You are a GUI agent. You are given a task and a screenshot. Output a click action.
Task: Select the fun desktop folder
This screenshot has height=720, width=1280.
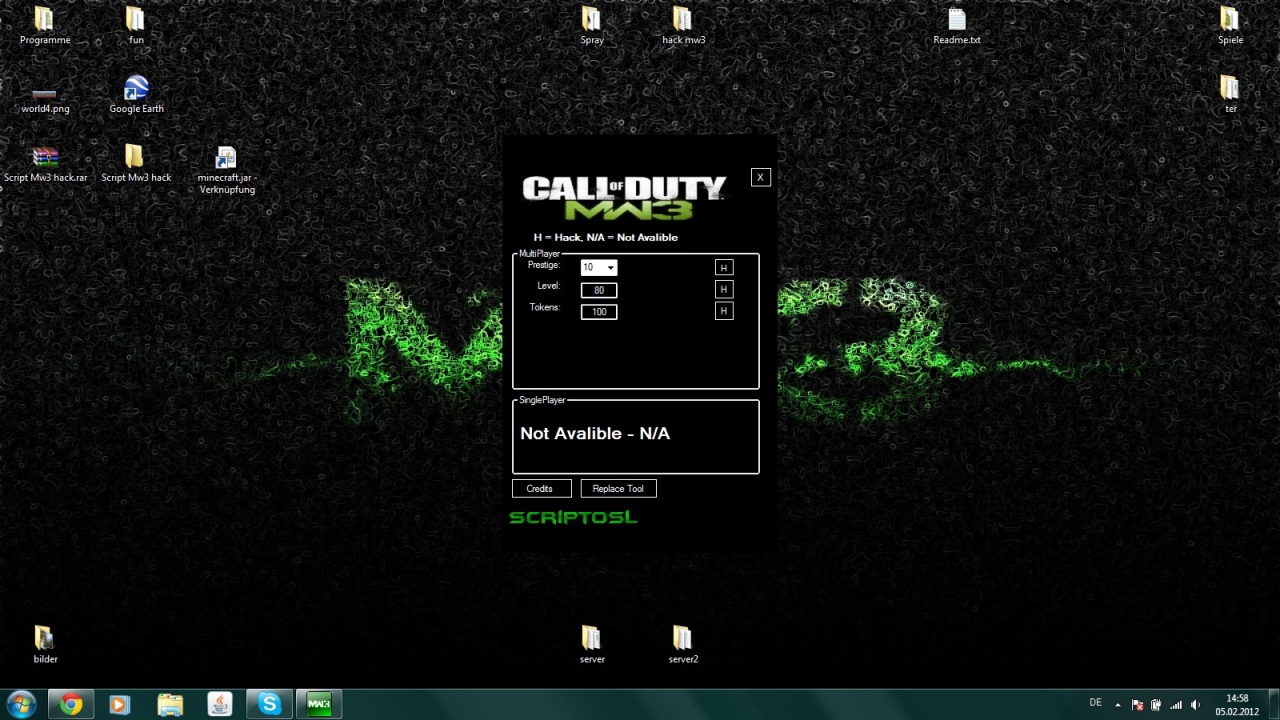point(136,26)
